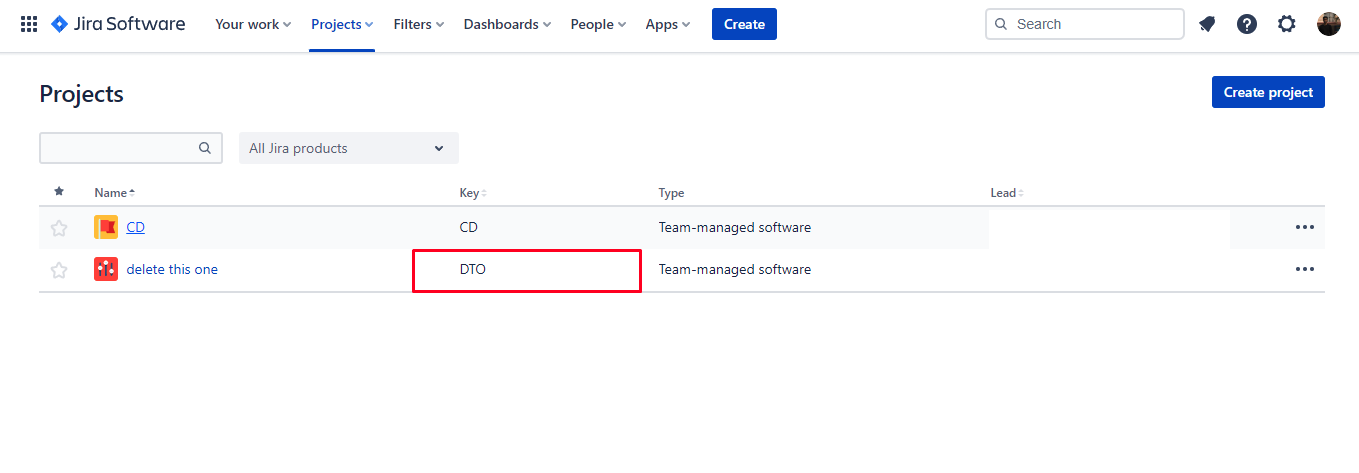The width and height of the screenshot is (1359, 473).
Task: Star the 'delete this one' project
Action: tap(59, 270)
